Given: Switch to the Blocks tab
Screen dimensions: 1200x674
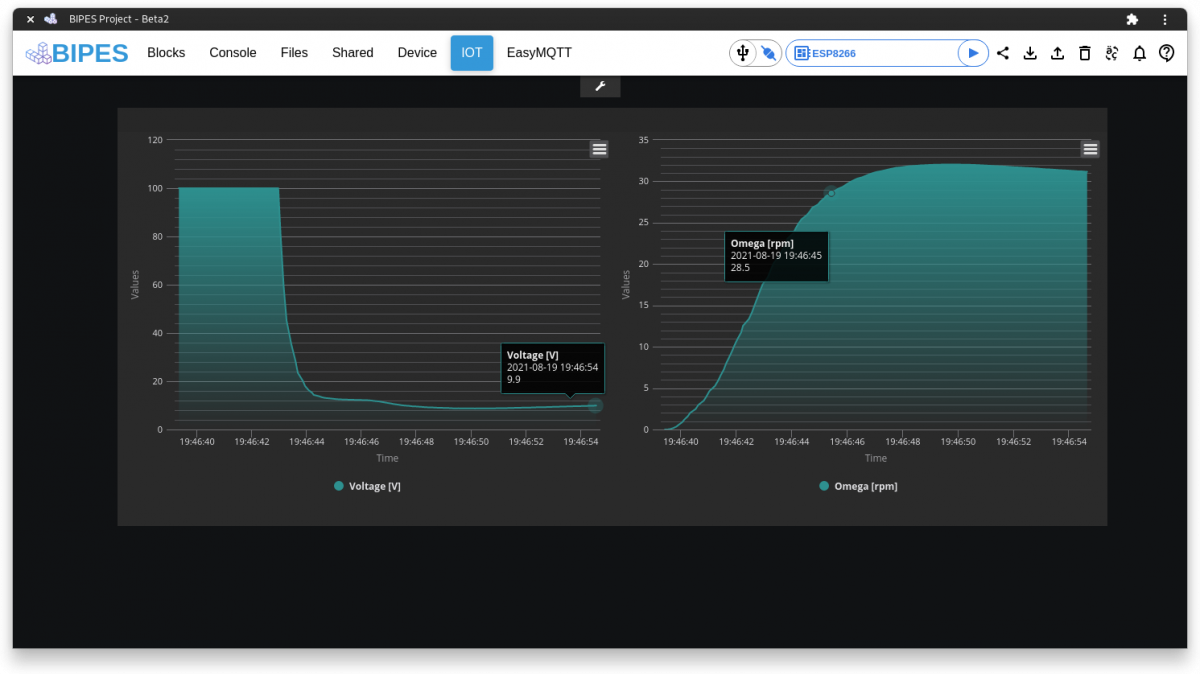Looking at the screenshot, I should point(165,52).
